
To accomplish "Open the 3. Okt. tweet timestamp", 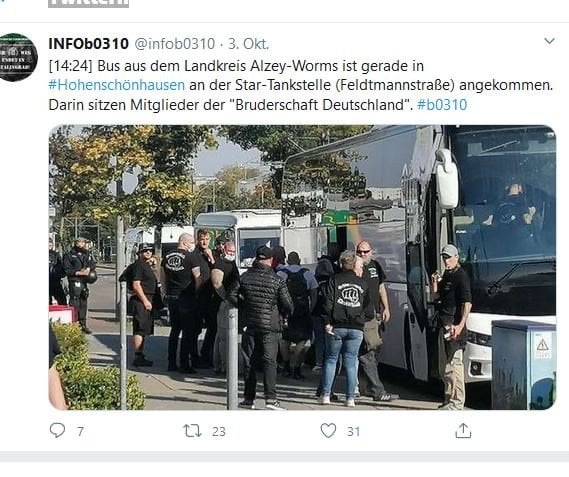I will coord(249,44).
